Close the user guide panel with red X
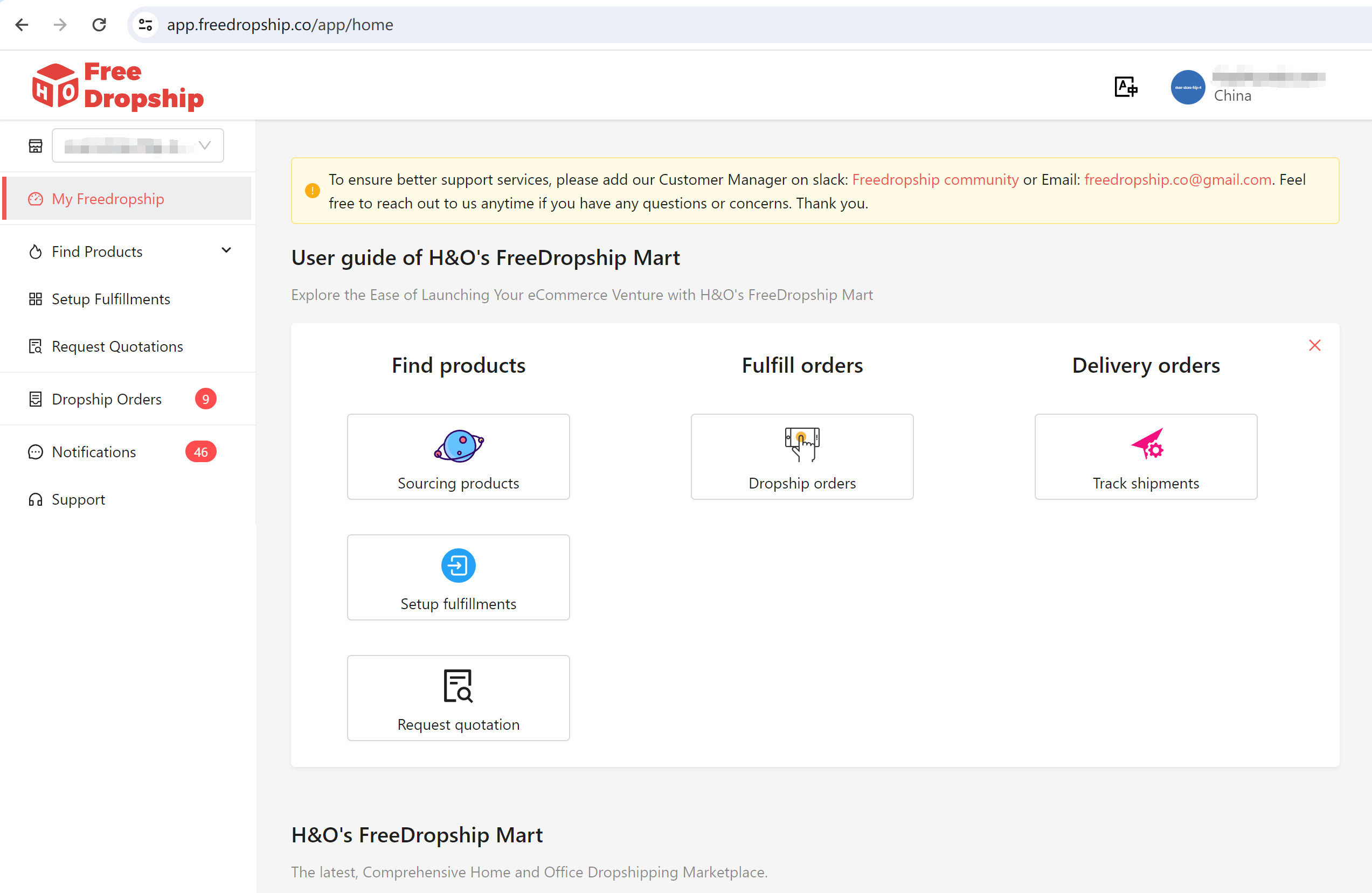 tap(1314, 346)
